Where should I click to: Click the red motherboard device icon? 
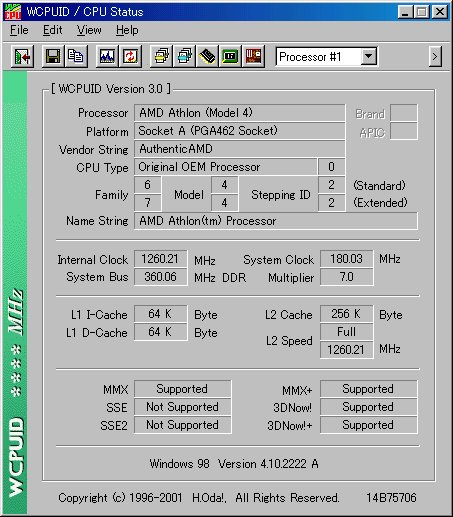pyautogui.click(x=253, y=57)
